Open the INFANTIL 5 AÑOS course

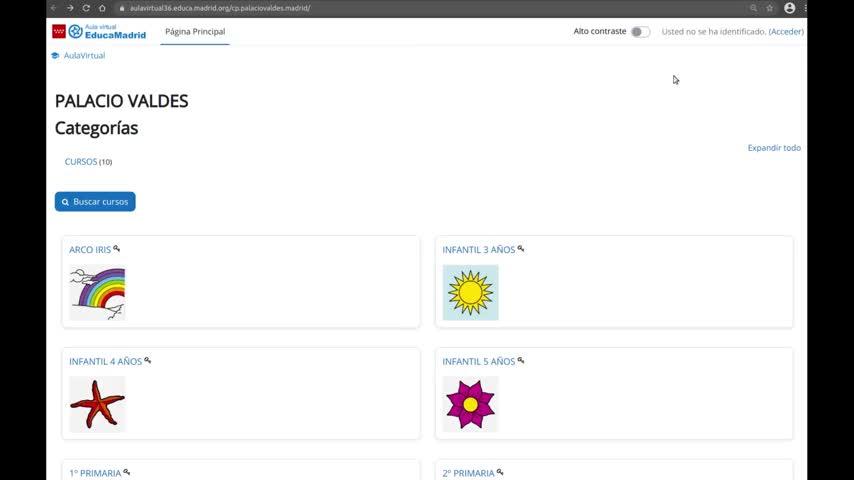[x=479, y=361]
